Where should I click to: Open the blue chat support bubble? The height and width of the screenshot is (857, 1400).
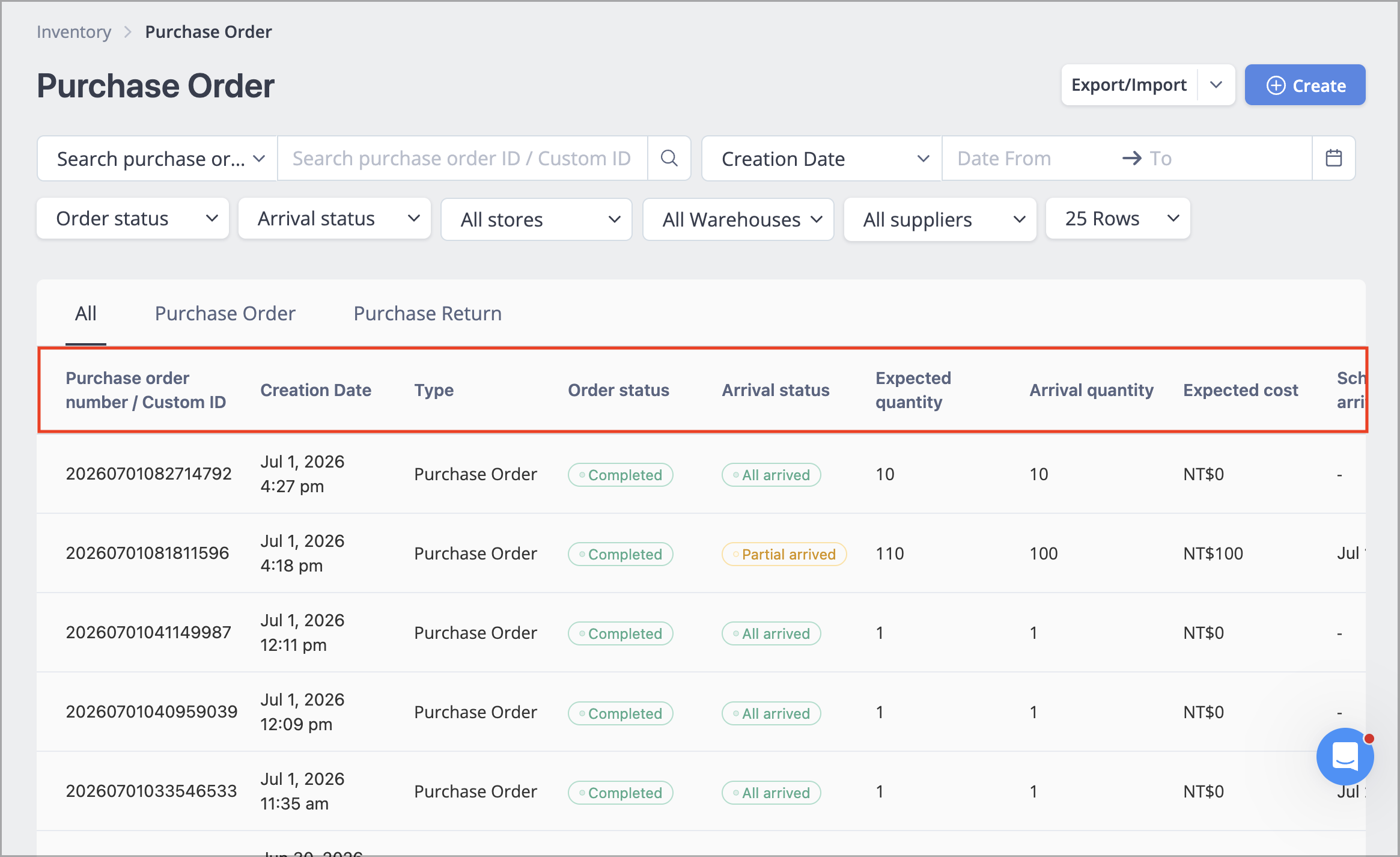[1345, 756]
